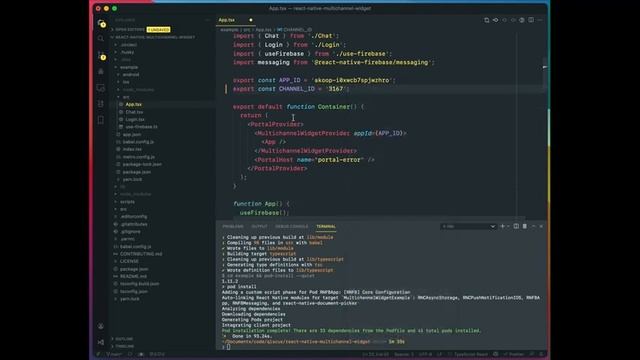Open use-firebase.ts in file tree

point(141,127)
